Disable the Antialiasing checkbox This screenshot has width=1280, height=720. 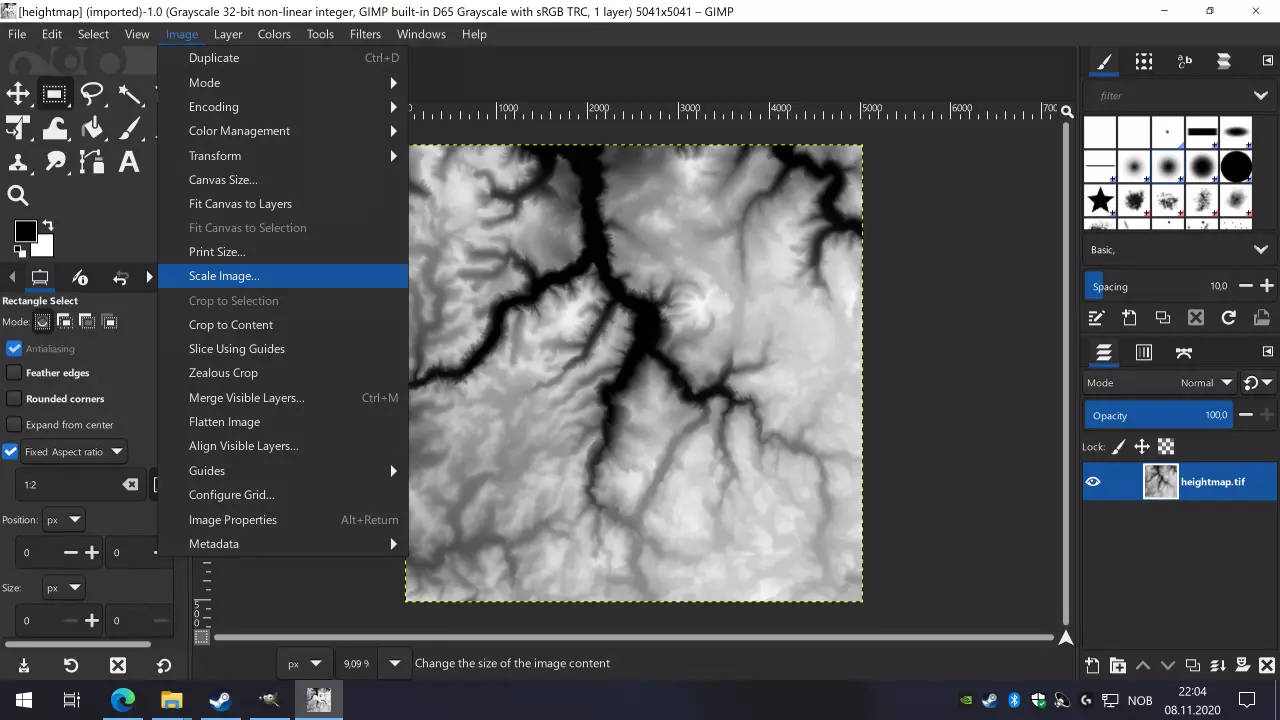tap(14, 349)
